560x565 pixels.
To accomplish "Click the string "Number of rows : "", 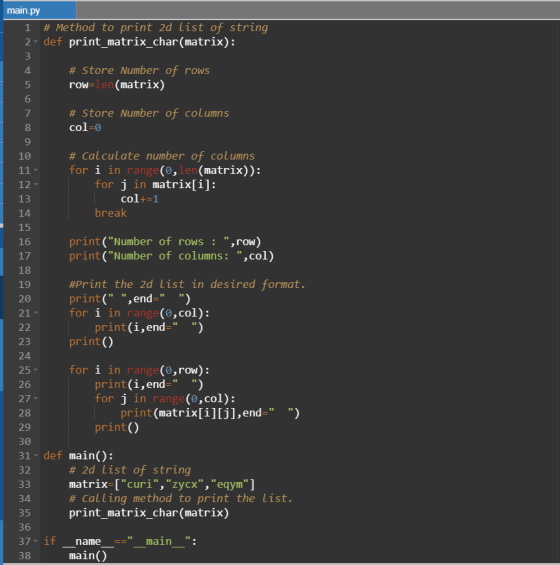I will (169, 242).
